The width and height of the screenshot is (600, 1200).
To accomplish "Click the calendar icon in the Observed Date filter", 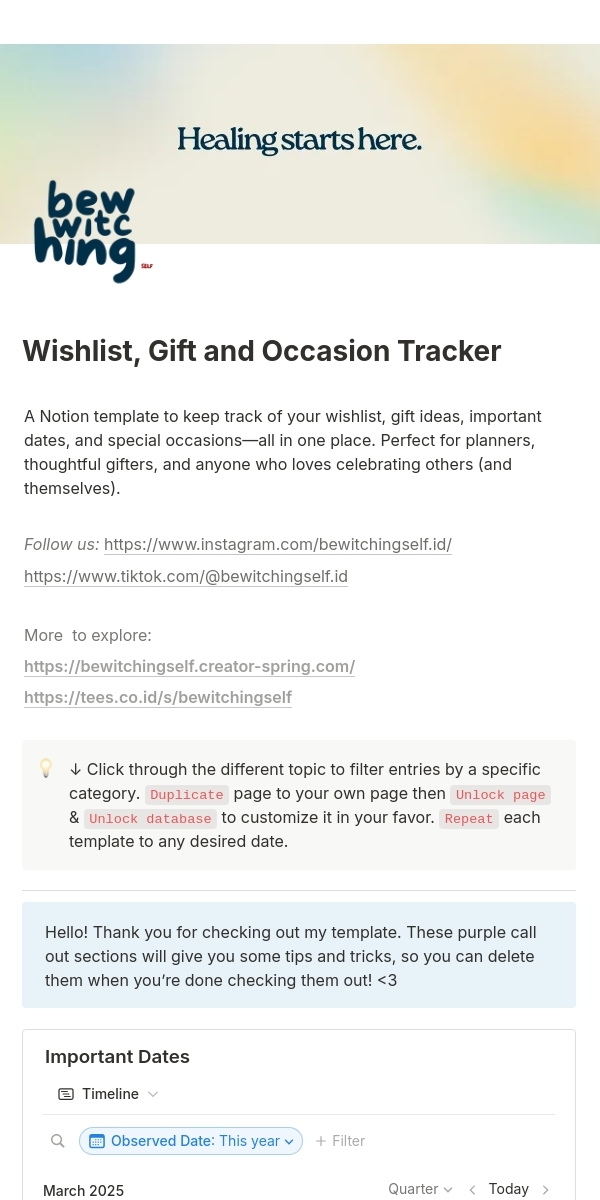I will click(97, 1141).
